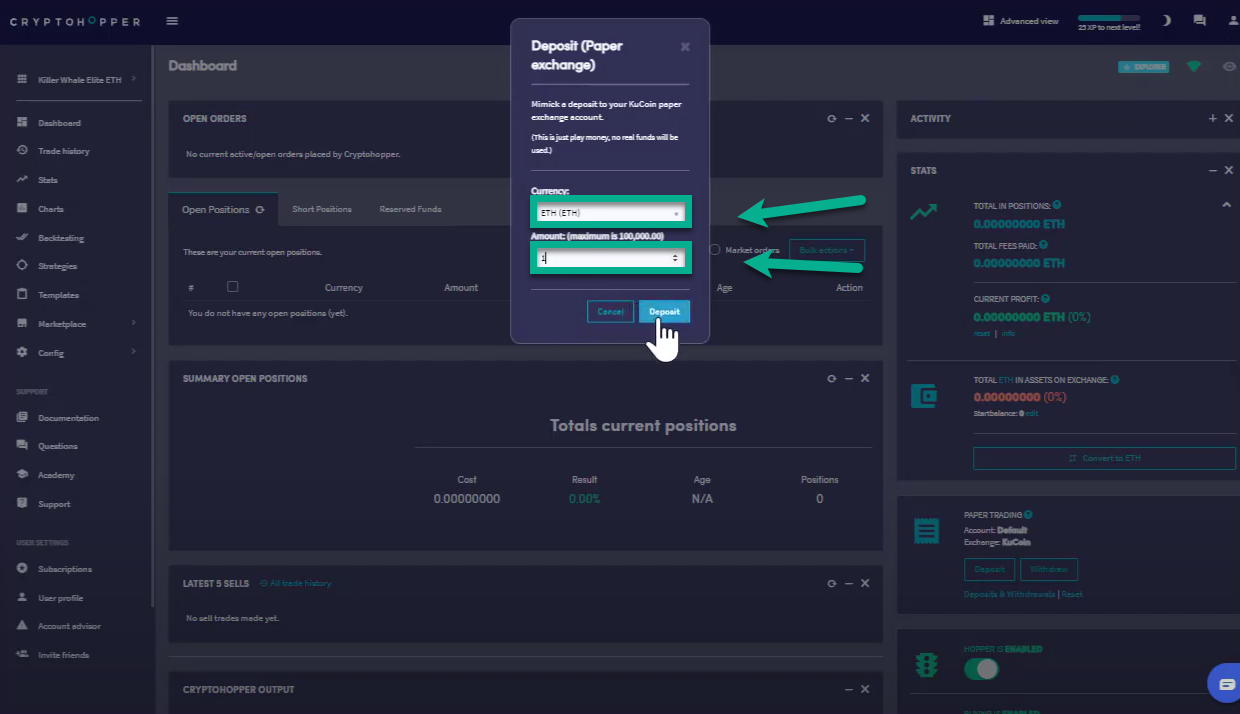Click the Advanced view icon
The image size is (1240, 714).
point(989,20)
